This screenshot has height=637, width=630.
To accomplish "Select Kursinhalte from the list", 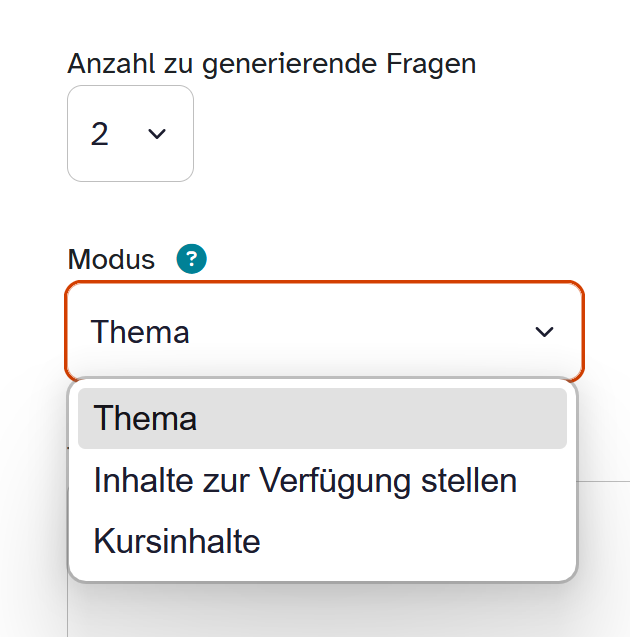I will [177, 541].
